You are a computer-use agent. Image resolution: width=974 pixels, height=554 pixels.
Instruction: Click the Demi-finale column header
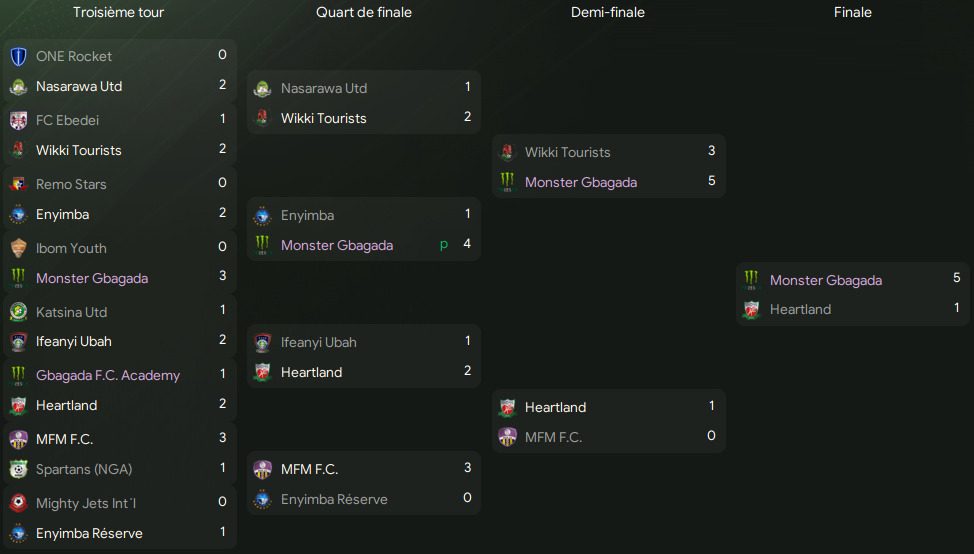tap(608, 12)
